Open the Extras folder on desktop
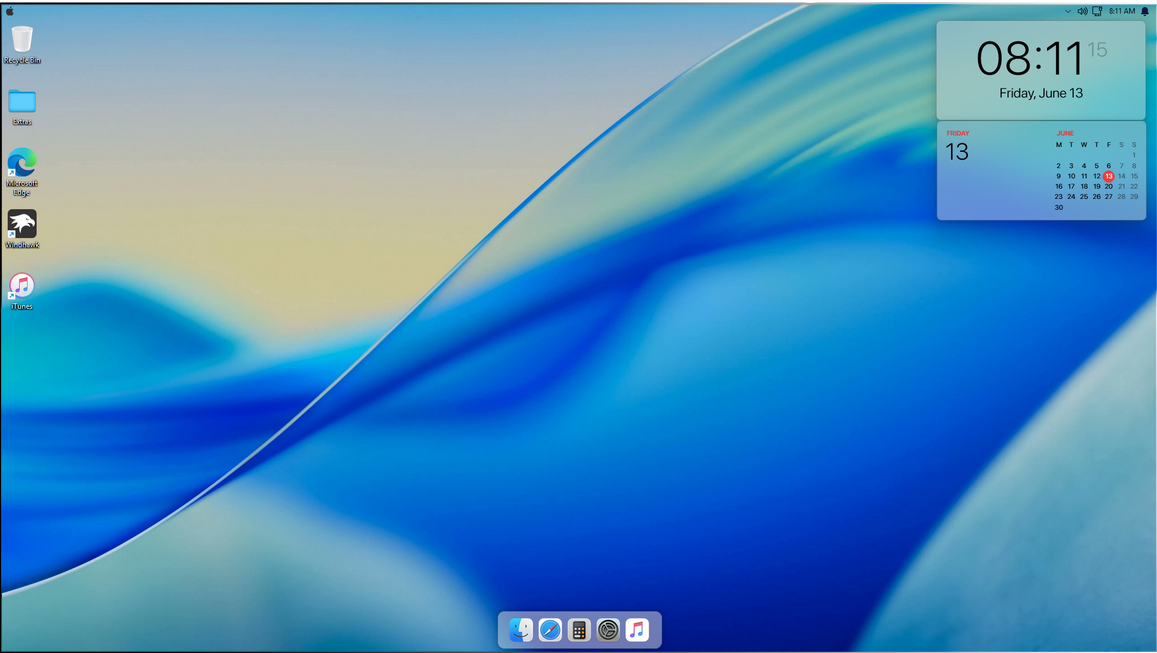 coord(22,102)
